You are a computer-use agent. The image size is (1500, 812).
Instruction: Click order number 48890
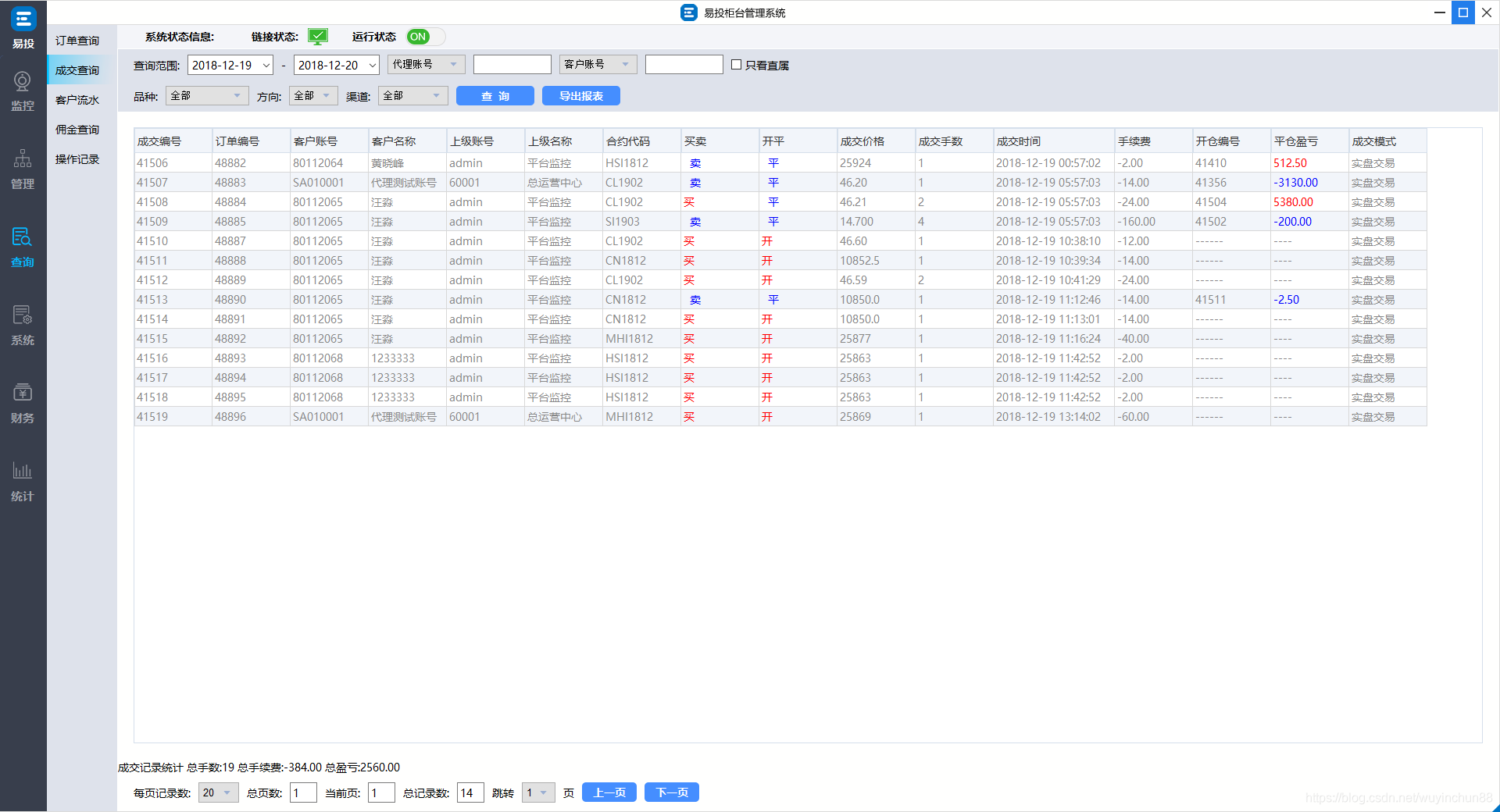[230, 300]
